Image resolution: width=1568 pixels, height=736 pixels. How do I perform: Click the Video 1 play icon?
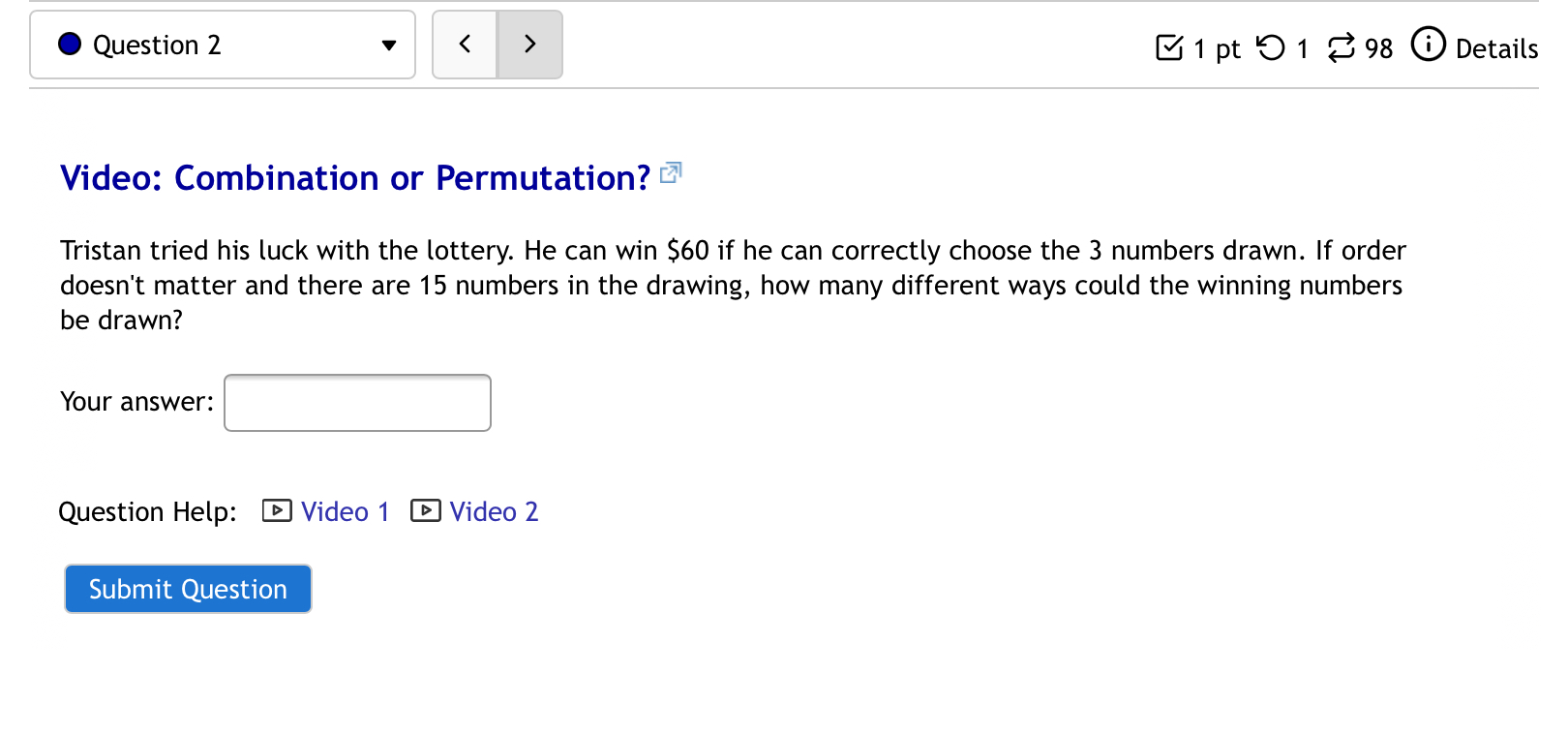(x=276, y=510)
